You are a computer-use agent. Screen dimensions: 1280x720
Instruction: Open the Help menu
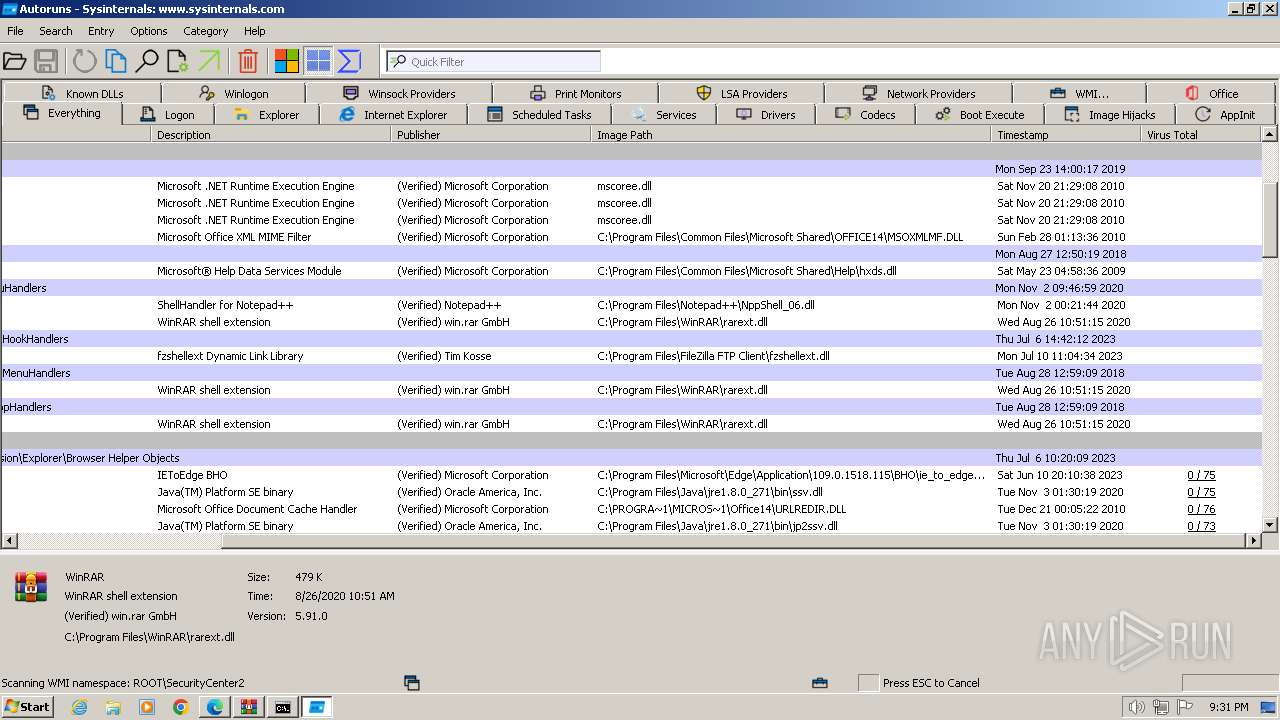255,31
